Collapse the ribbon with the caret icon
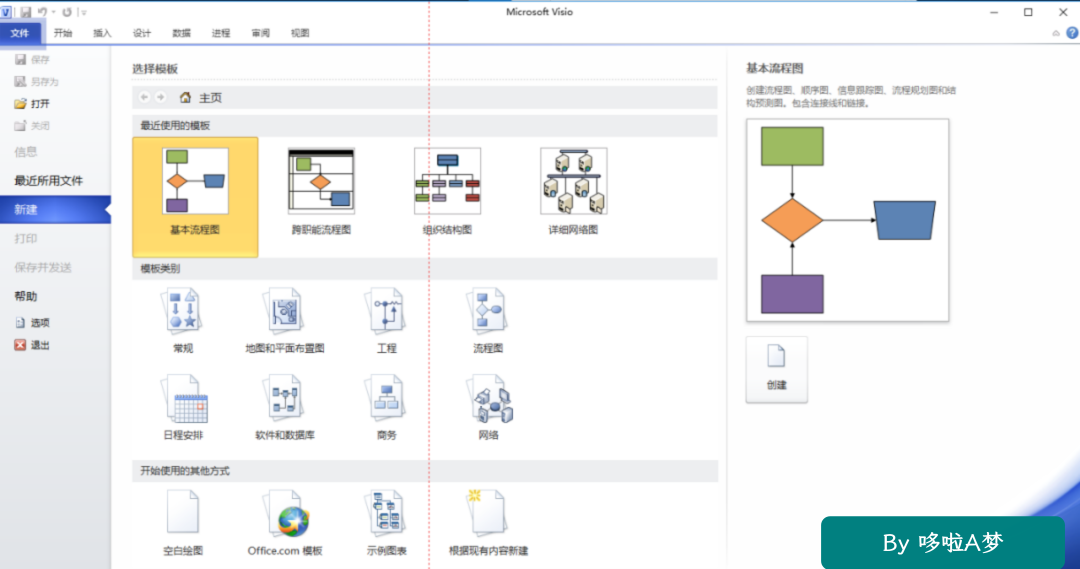 coord(1055,33)
